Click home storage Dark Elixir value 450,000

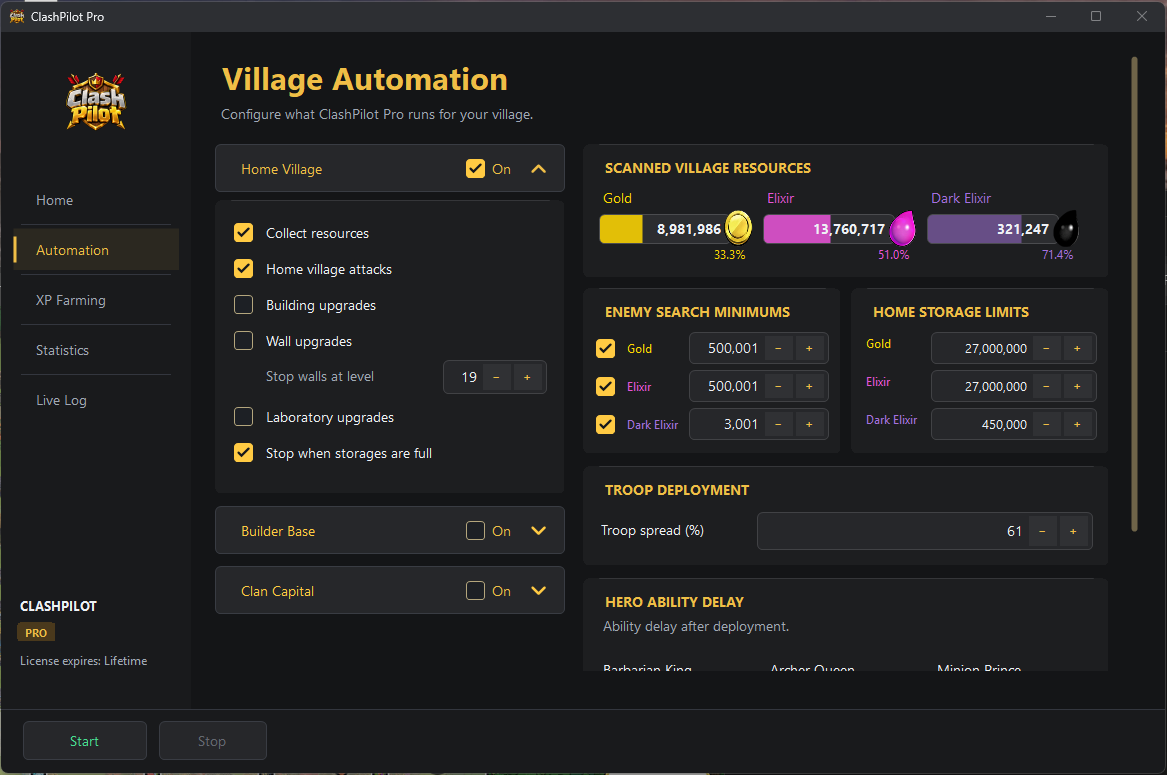(x=1004, y=424)
